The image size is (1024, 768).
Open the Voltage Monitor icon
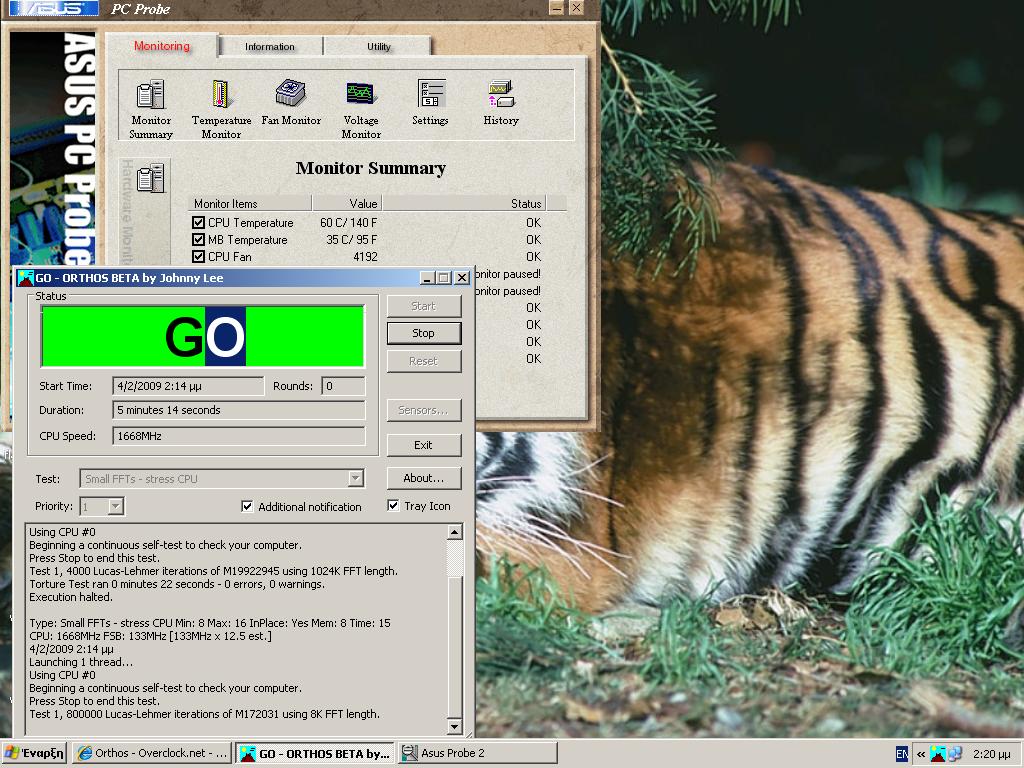click(x=360, y=109)
